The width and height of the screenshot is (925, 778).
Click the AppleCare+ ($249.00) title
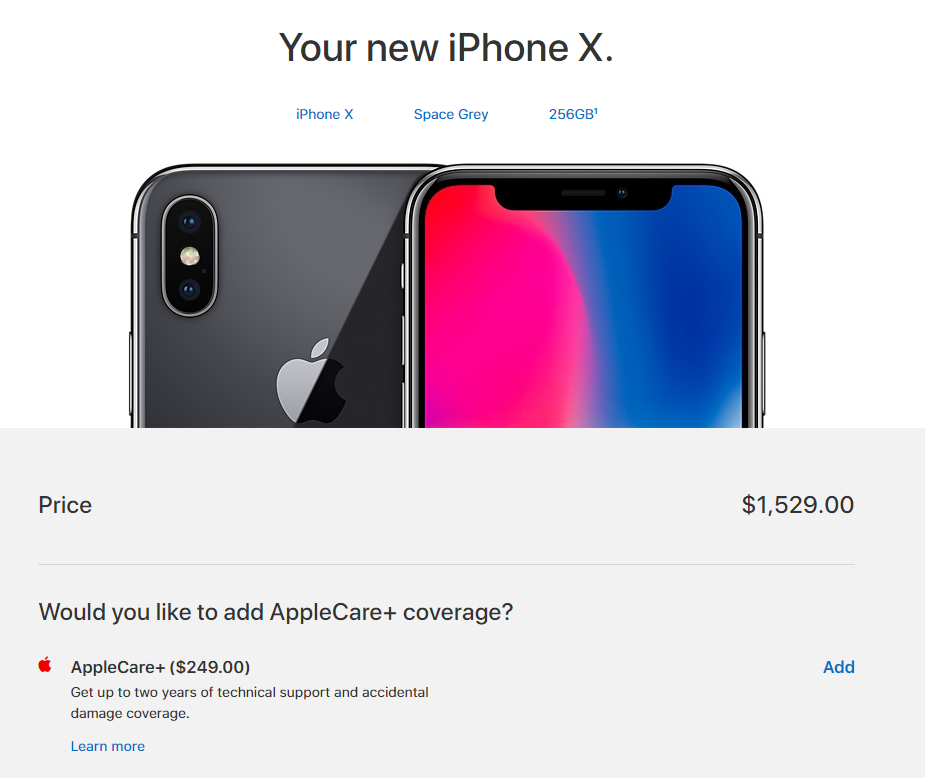pyautogui.click(x=160, y=667)
